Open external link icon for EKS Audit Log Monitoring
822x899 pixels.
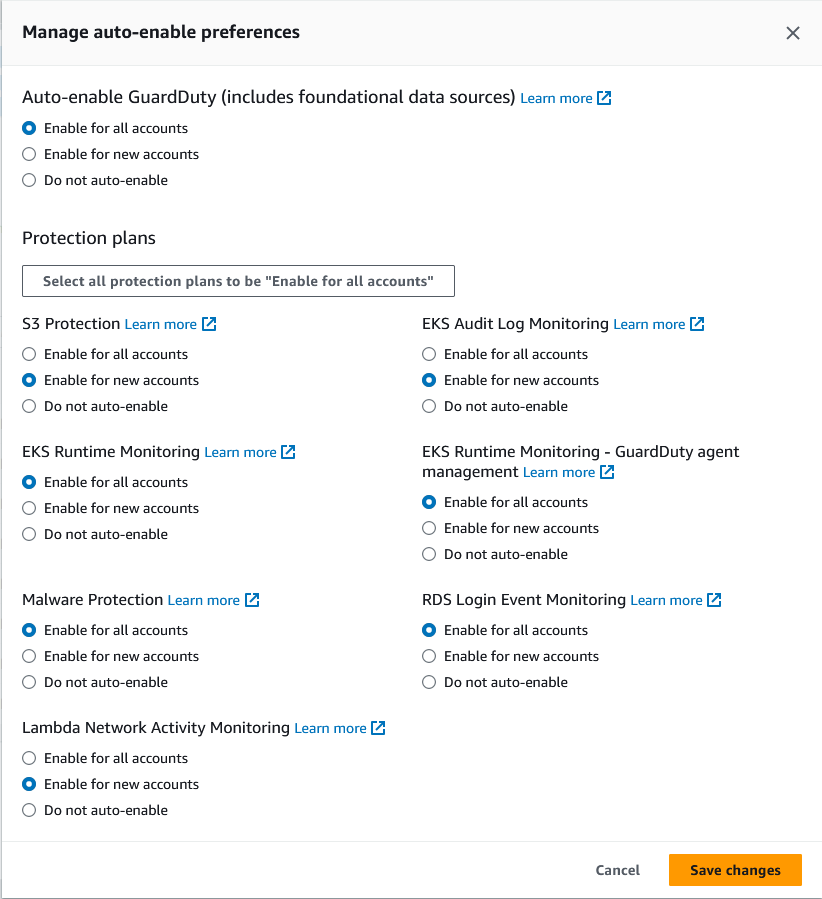[697, 324]
